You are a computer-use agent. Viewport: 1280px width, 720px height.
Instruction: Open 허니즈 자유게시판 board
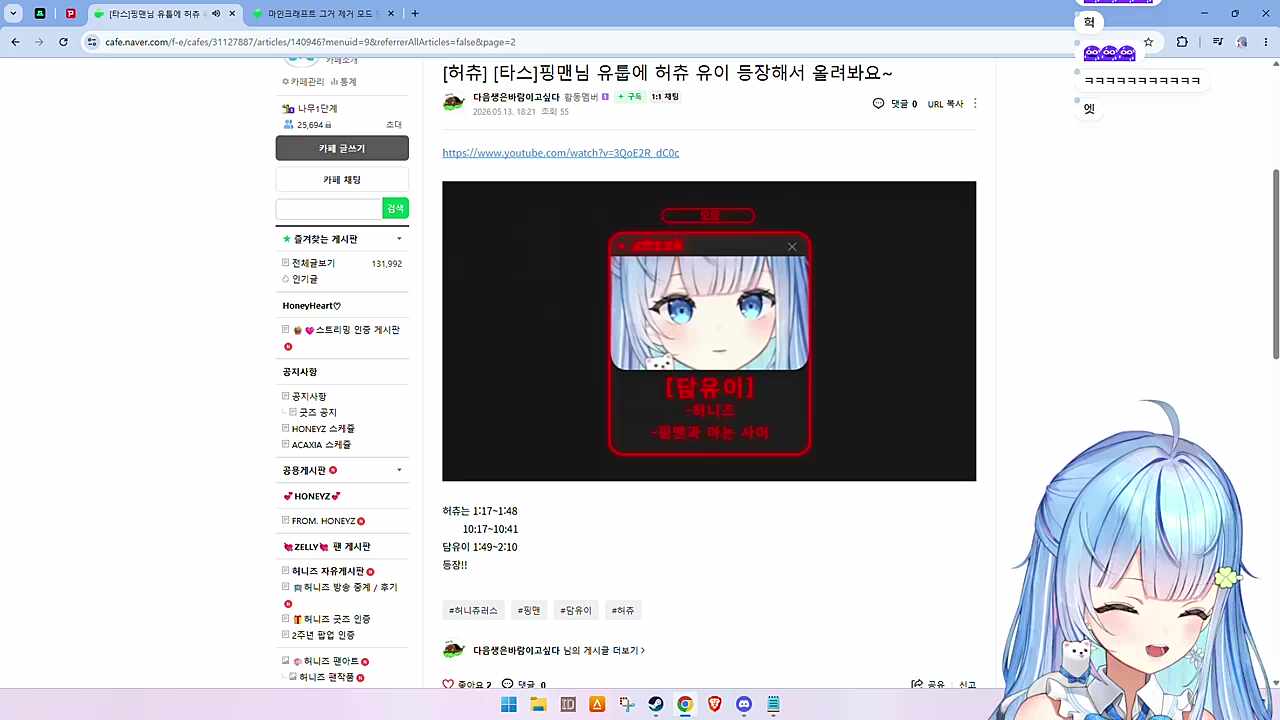329,572
